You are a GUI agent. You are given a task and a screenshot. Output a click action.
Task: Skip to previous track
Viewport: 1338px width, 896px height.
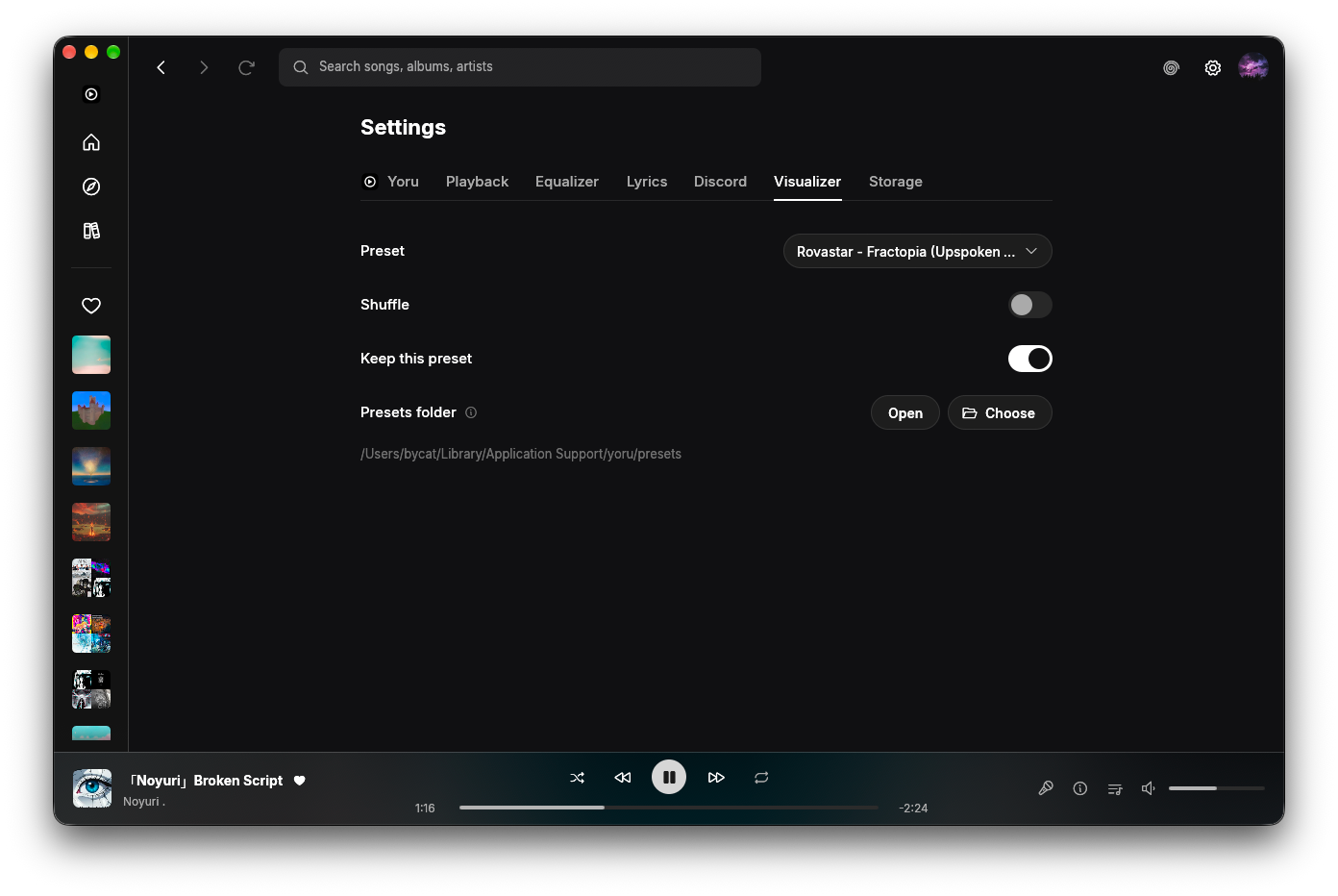pos(623,778)
